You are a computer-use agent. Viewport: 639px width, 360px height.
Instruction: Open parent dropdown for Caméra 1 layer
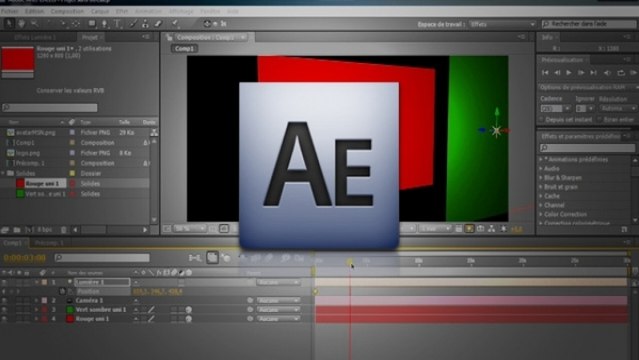(278, 300)
